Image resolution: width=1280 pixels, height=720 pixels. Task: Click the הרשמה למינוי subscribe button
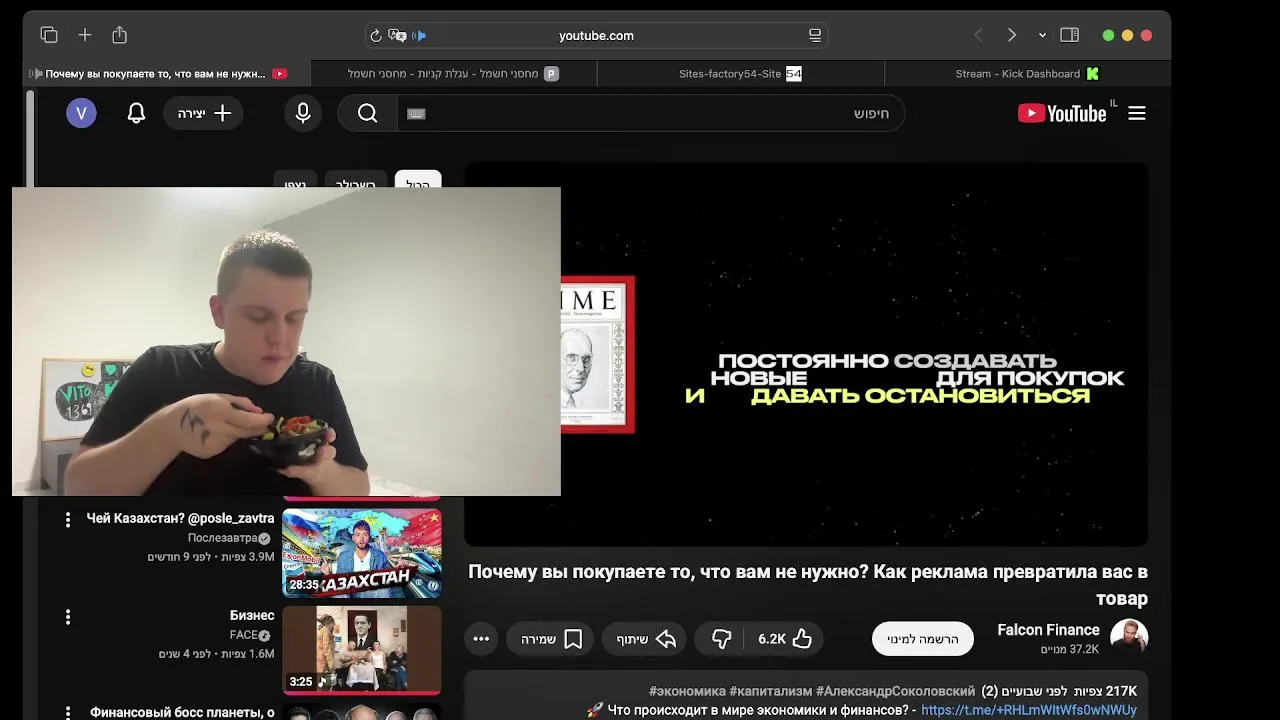click(923, 639)
